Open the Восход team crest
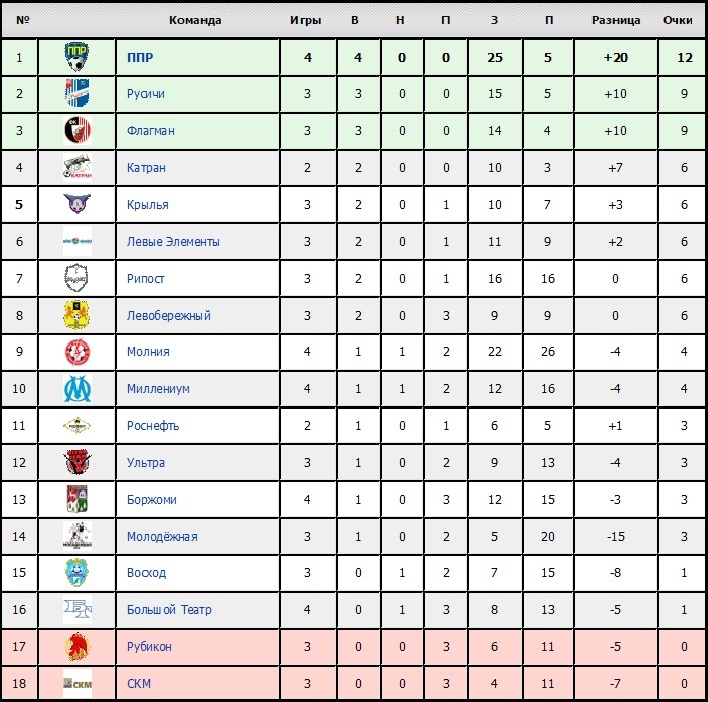708x702 pixels. click(x=77, y=572)
